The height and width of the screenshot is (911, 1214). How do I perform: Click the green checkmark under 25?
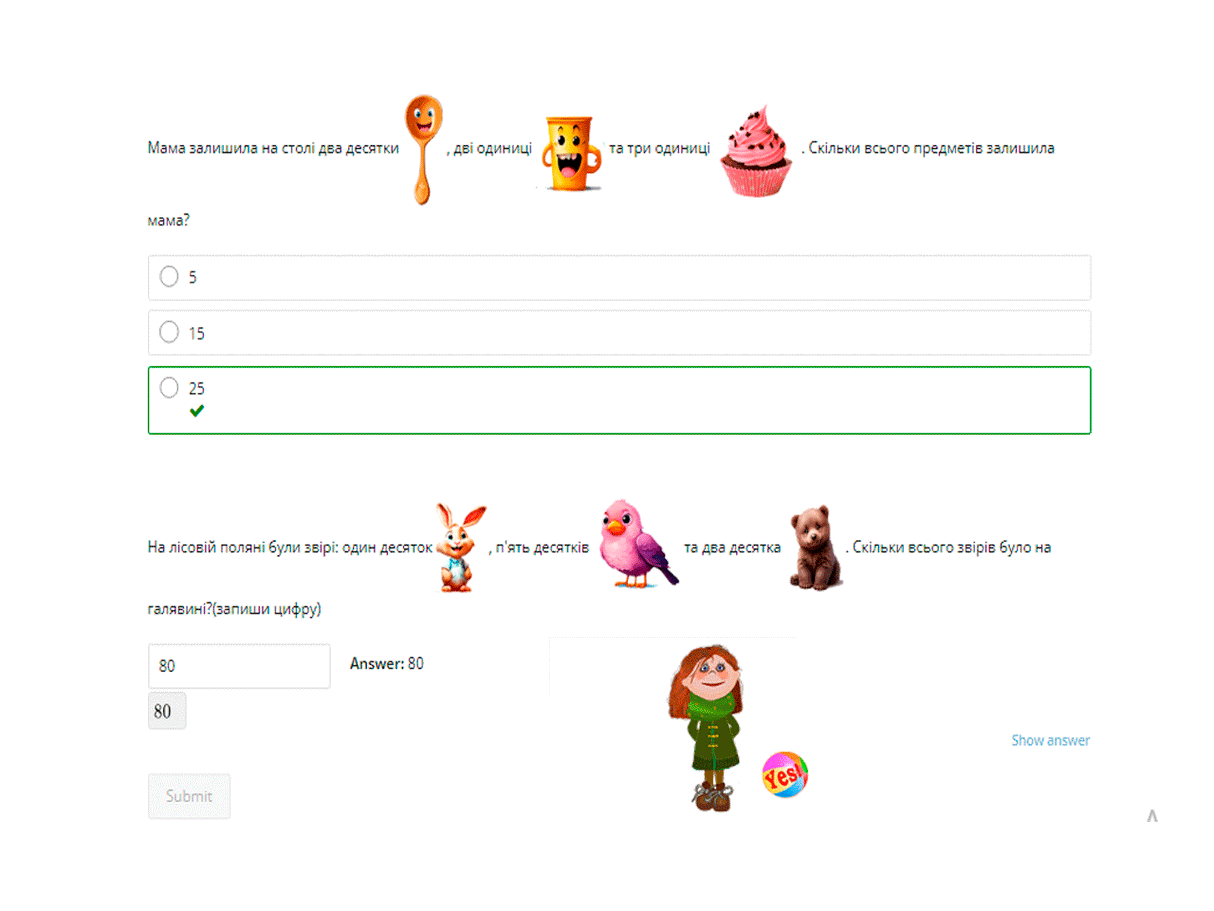click(x=197, y=411)
